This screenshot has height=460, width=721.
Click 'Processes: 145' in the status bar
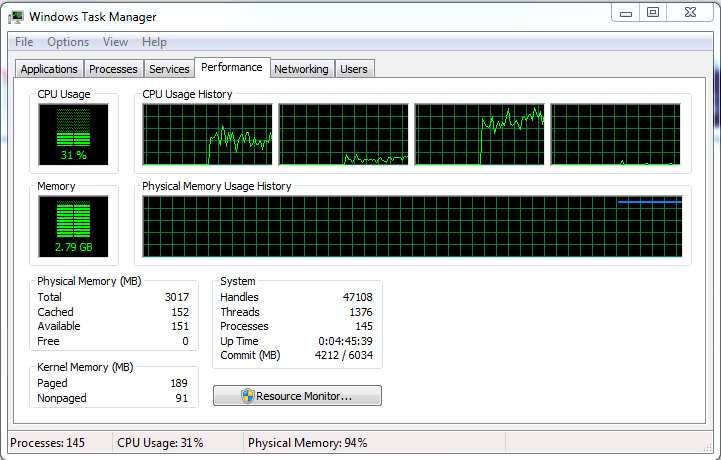coord(47,443)
